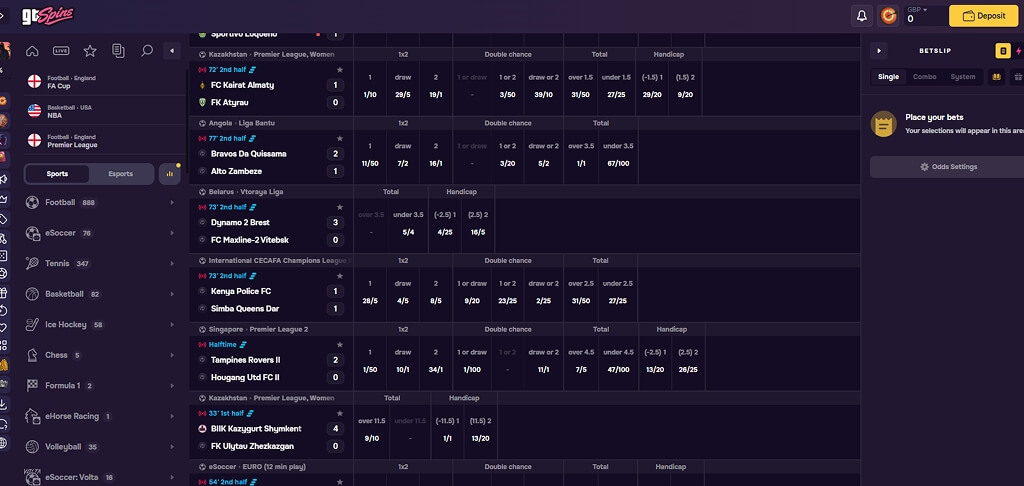Switch to the Sports tab
The width and height of the screenshot is (1024, 486).
click(57, 174)
